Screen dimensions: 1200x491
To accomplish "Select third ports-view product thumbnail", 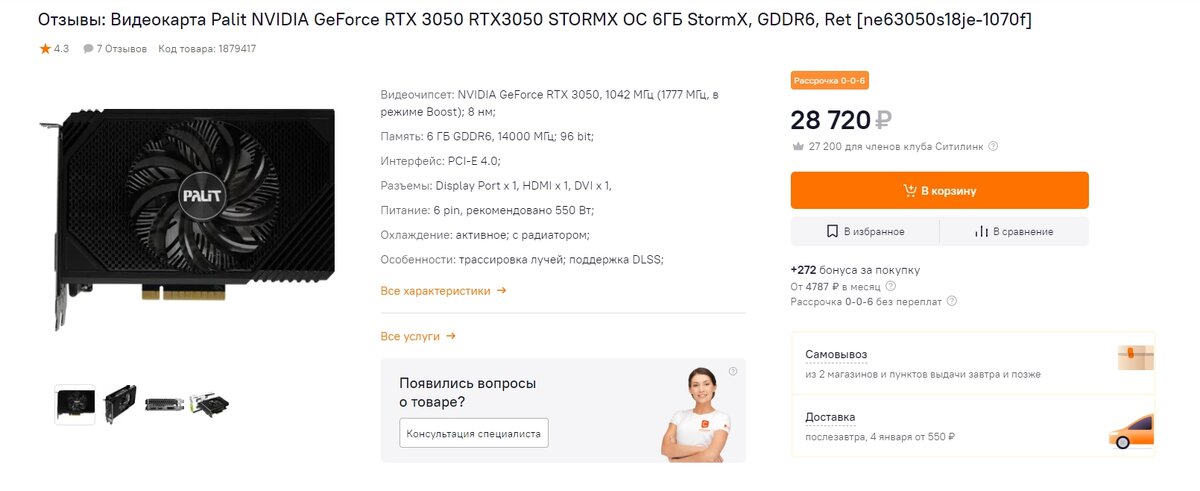I will (x=164, y=404).
